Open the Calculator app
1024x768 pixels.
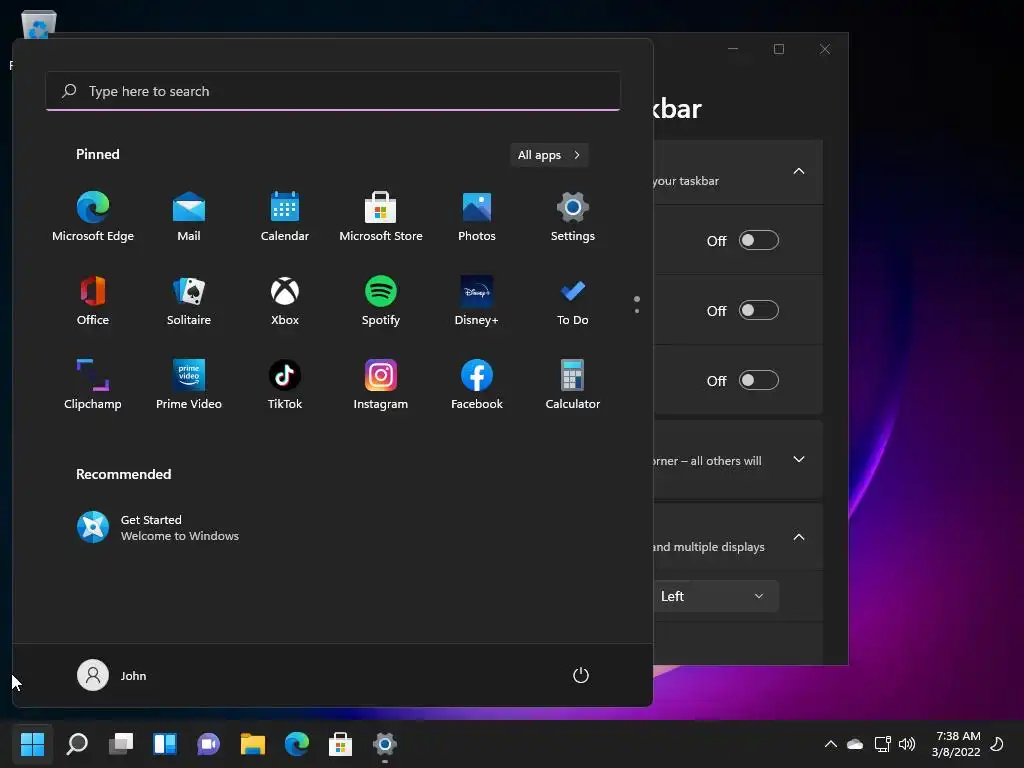click(x=573, y=385)
